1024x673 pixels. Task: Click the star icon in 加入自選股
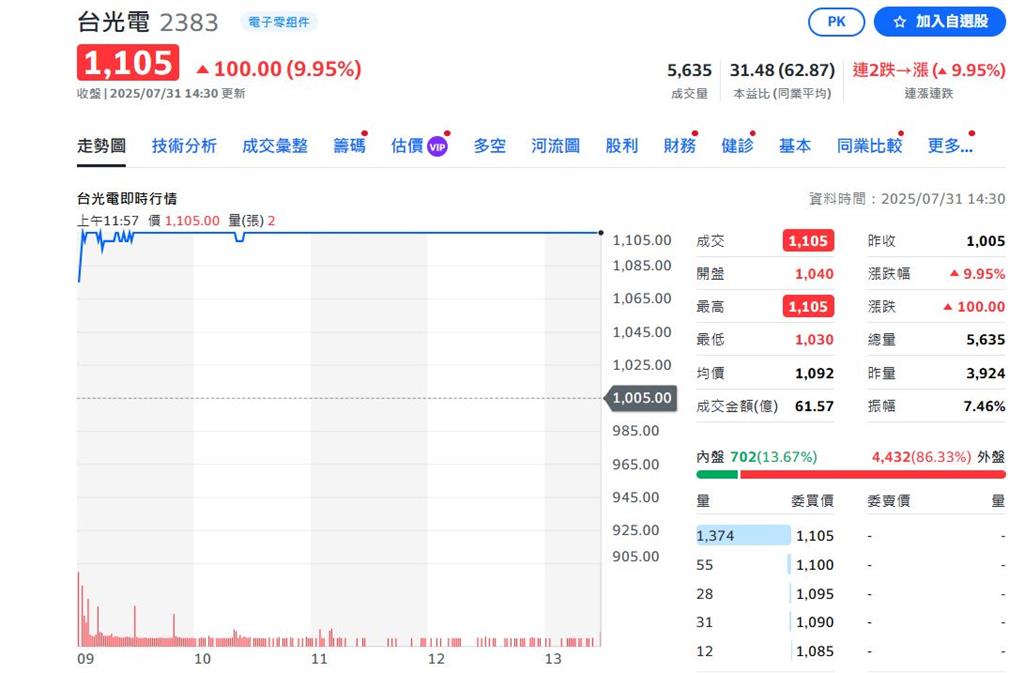click(x=899, y=22)
